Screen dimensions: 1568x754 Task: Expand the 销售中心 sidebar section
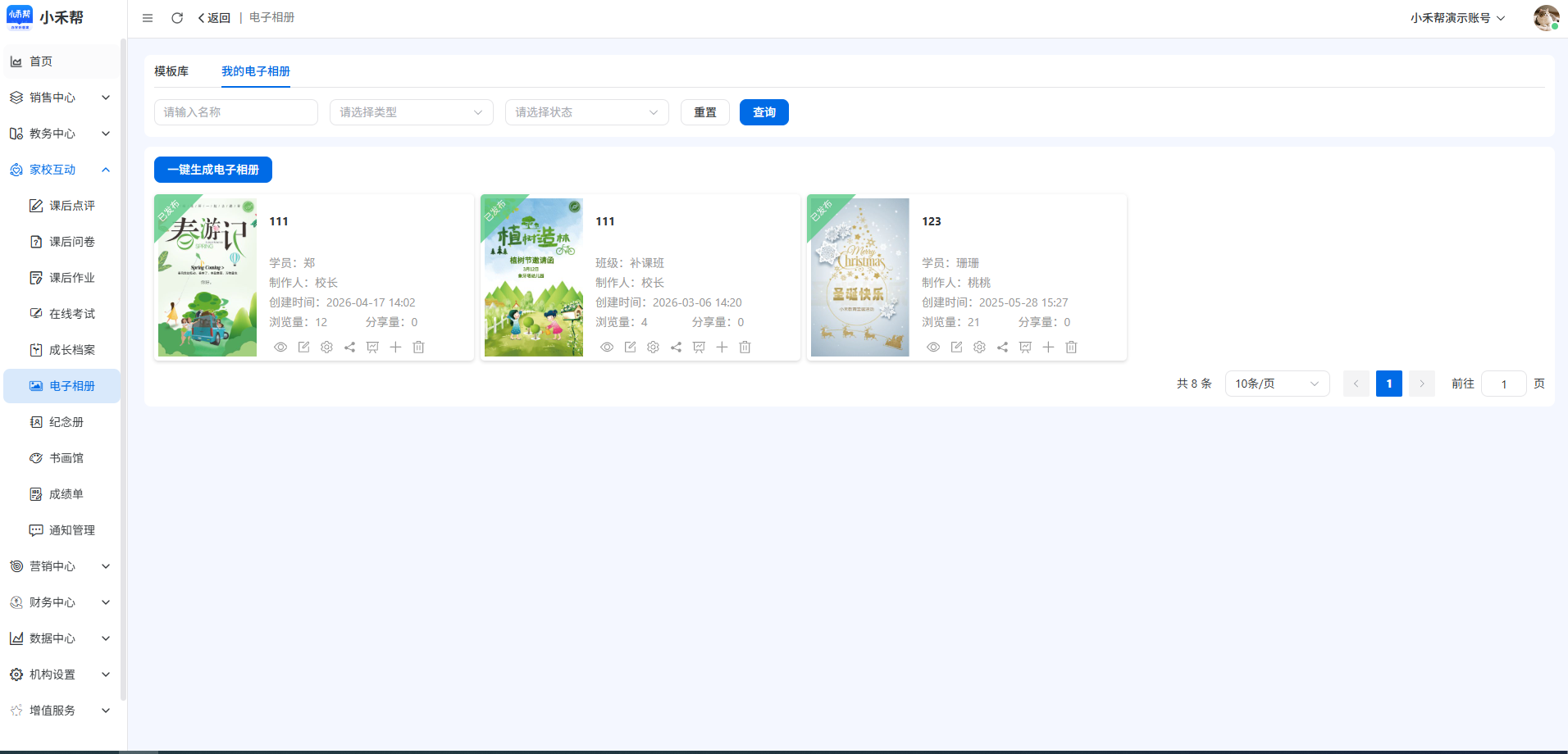(62, 98)
